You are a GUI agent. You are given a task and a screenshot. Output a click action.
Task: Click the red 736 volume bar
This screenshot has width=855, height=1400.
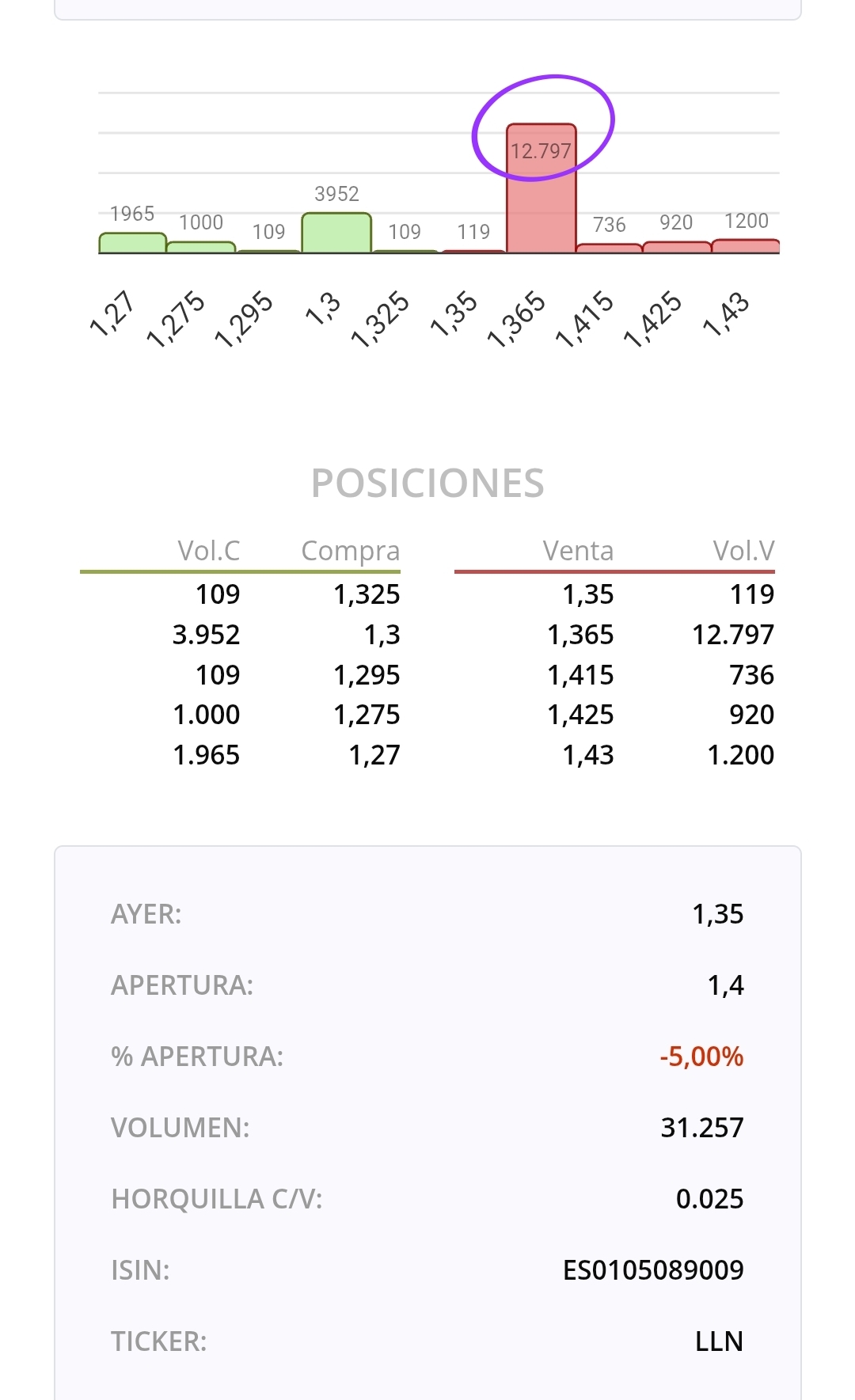point(609,249)
